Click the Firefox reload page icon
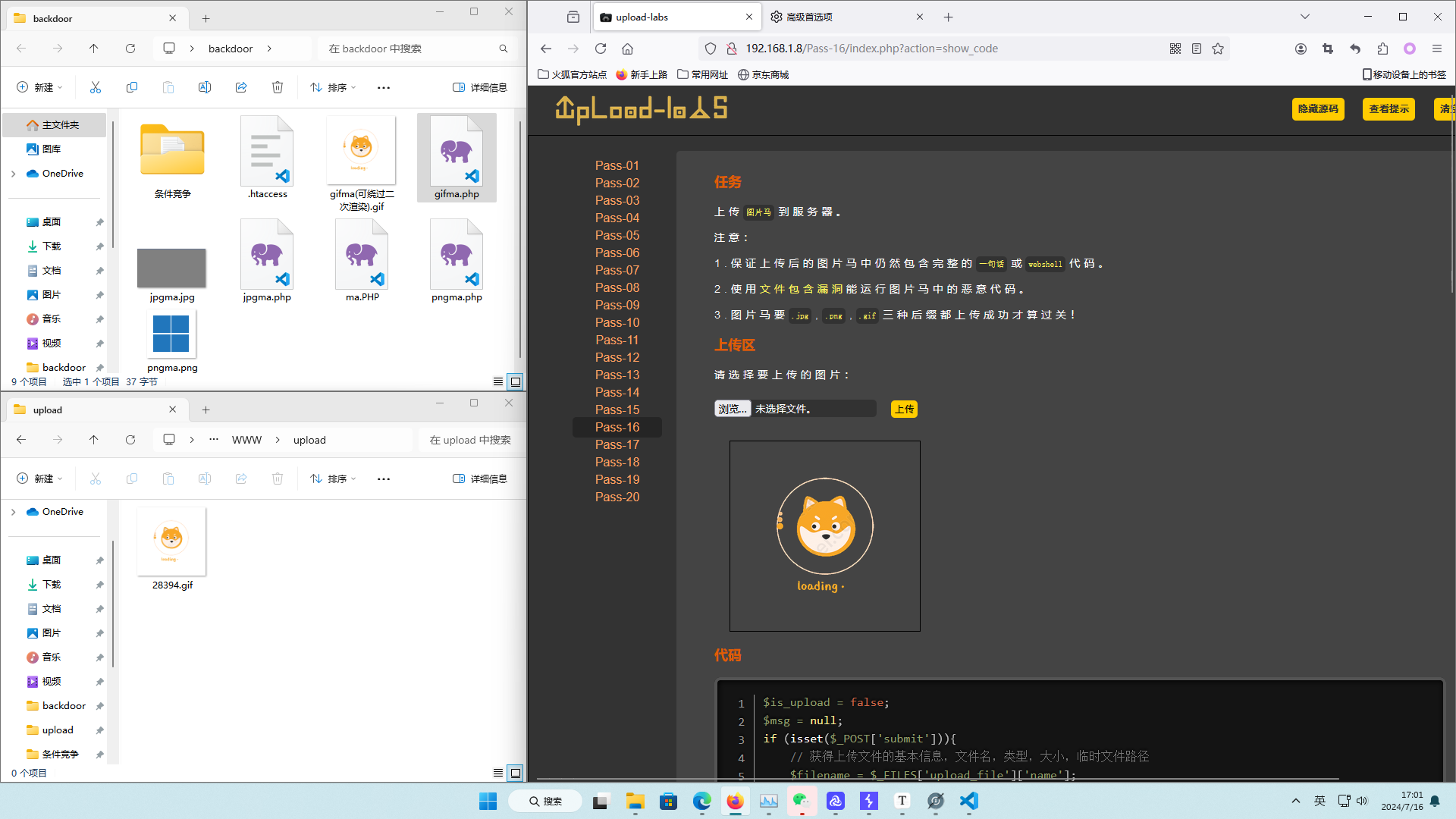 coord(601,49)
